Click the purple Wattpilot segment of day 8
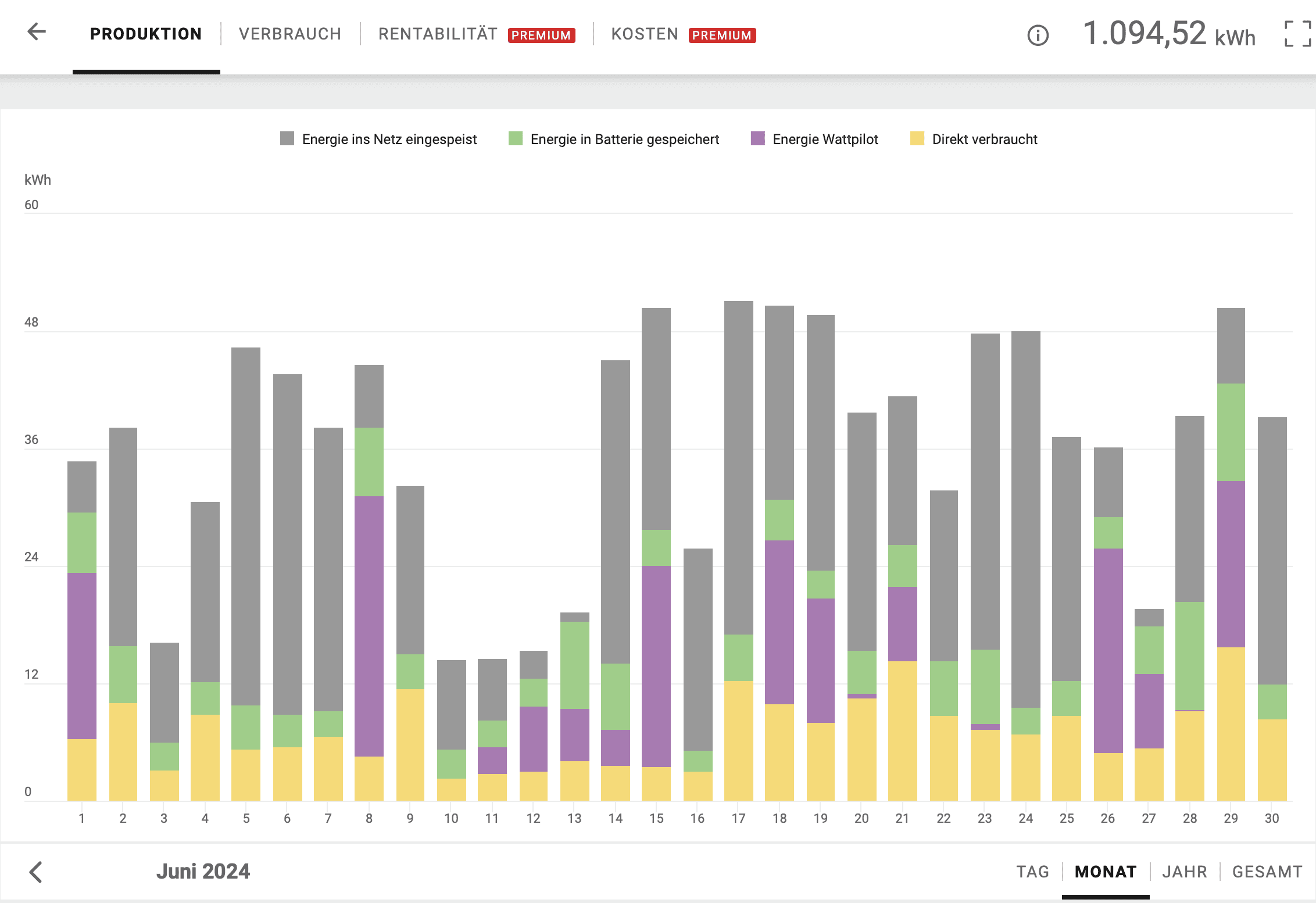 tap(369, 626)
